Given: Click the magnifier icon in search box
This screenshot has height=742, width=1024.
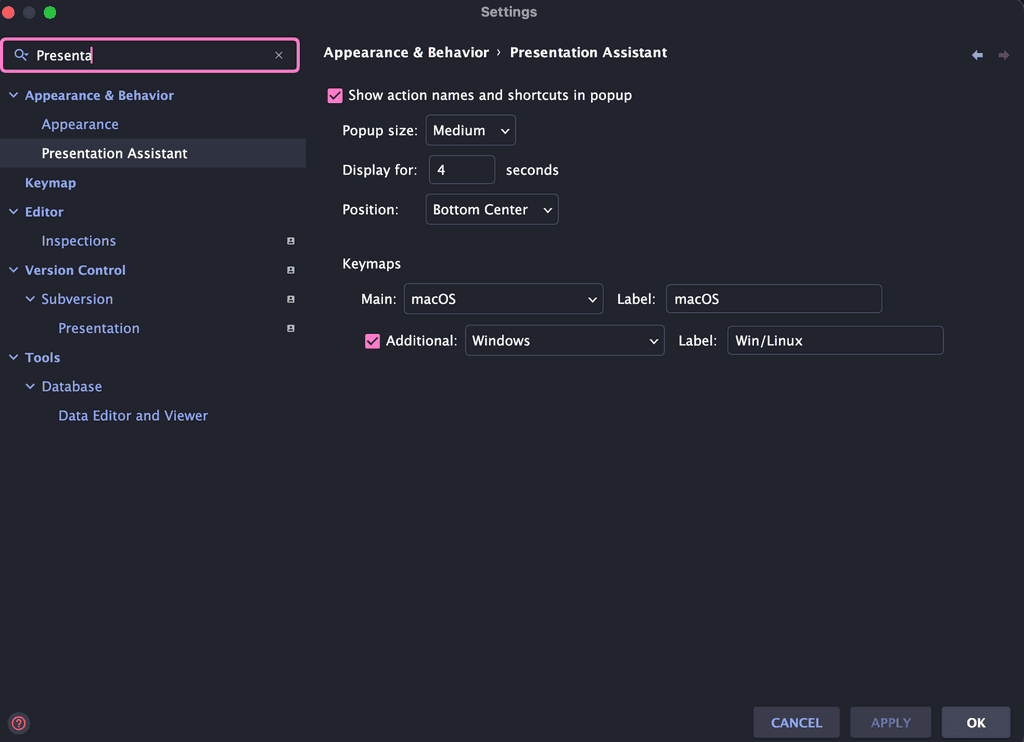Looking at the screenshot, I should click(x=21, y=56).
